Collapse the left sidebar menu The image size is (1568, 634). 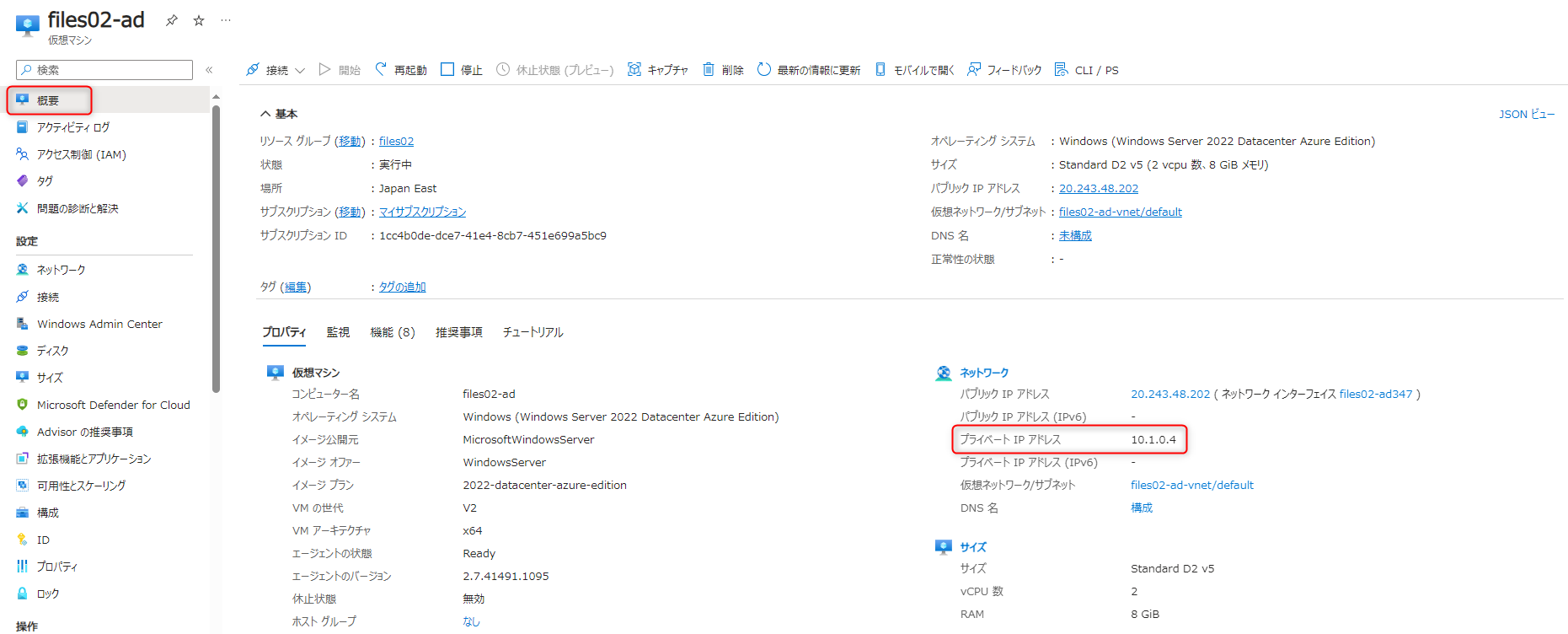(x=209, y=70)
